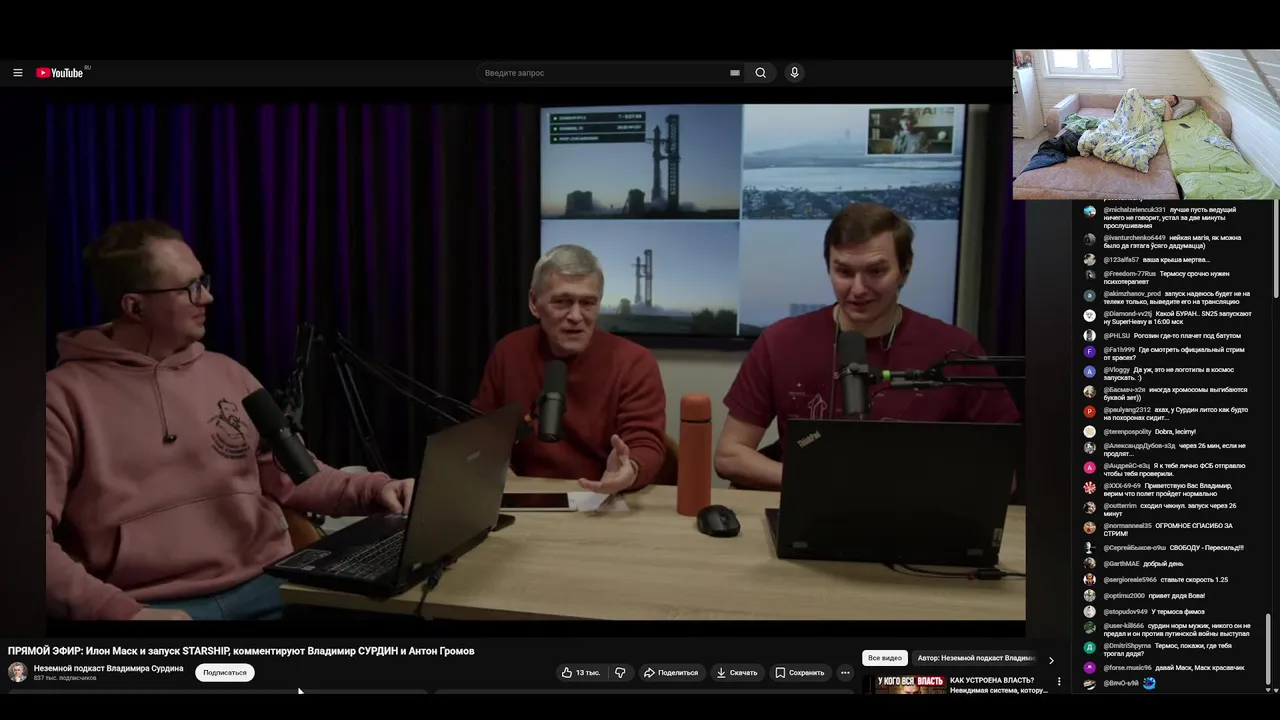Click avatar of @ivanturchenko6449 in chat

click(1090, 239)
